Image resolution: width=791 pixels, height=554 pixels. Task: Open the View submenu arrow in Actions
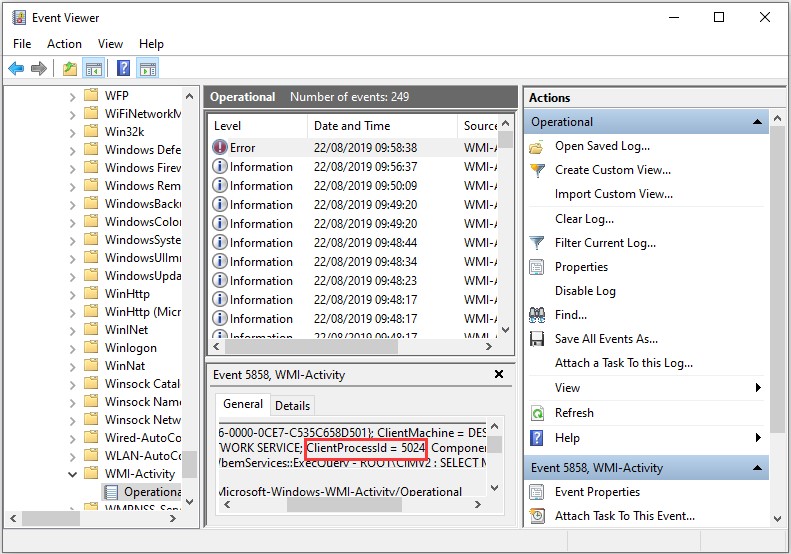758,387
